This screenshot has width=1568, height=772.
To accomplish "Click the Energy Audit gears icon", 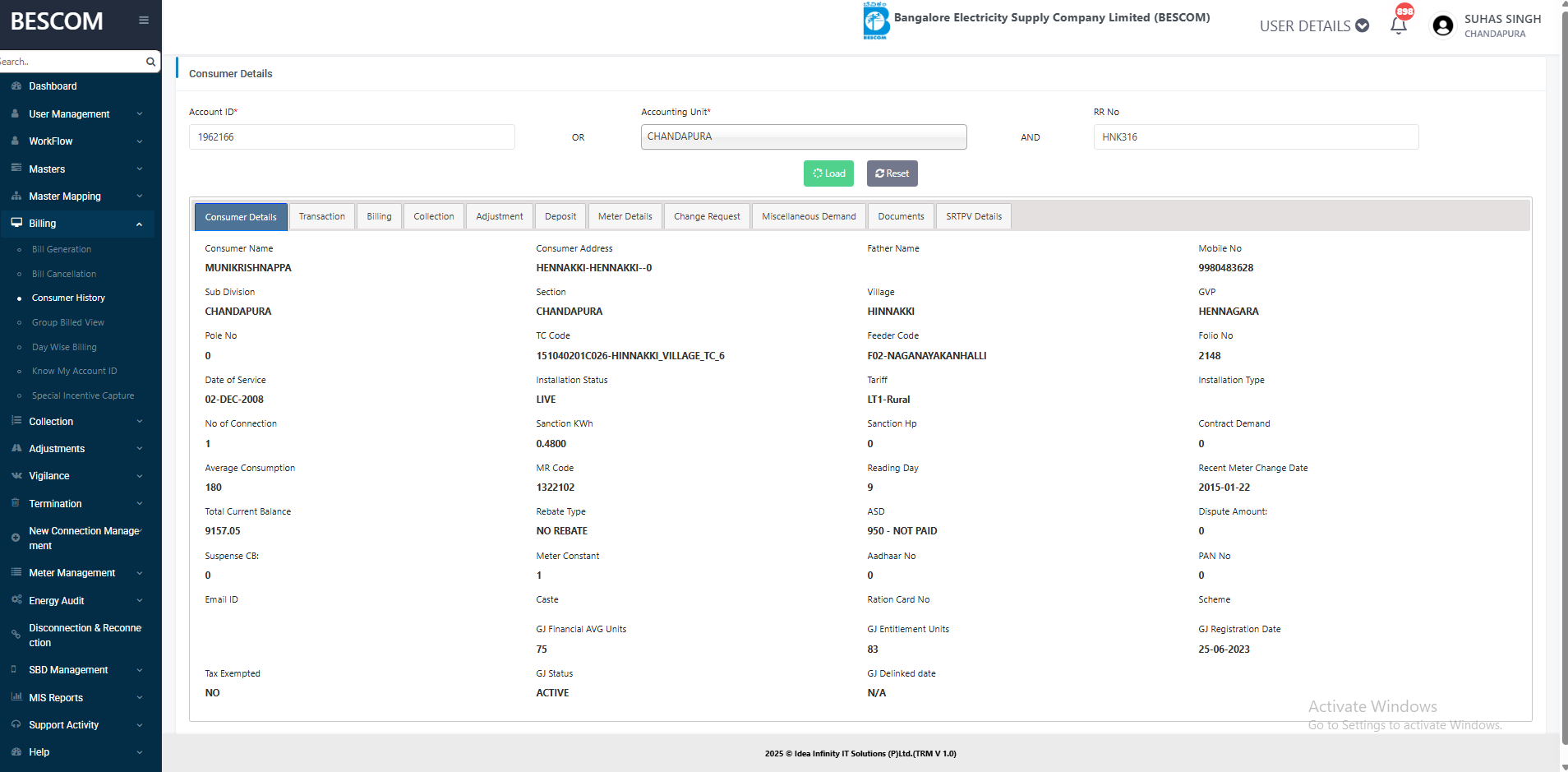I will tap(16, 600).
